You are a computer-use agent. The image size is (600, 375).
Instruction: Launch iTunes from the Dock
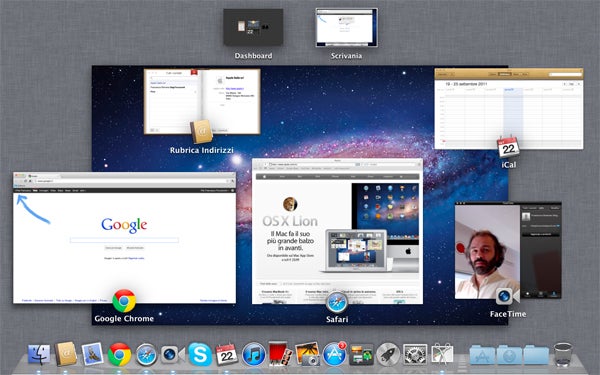click(253, 354)
